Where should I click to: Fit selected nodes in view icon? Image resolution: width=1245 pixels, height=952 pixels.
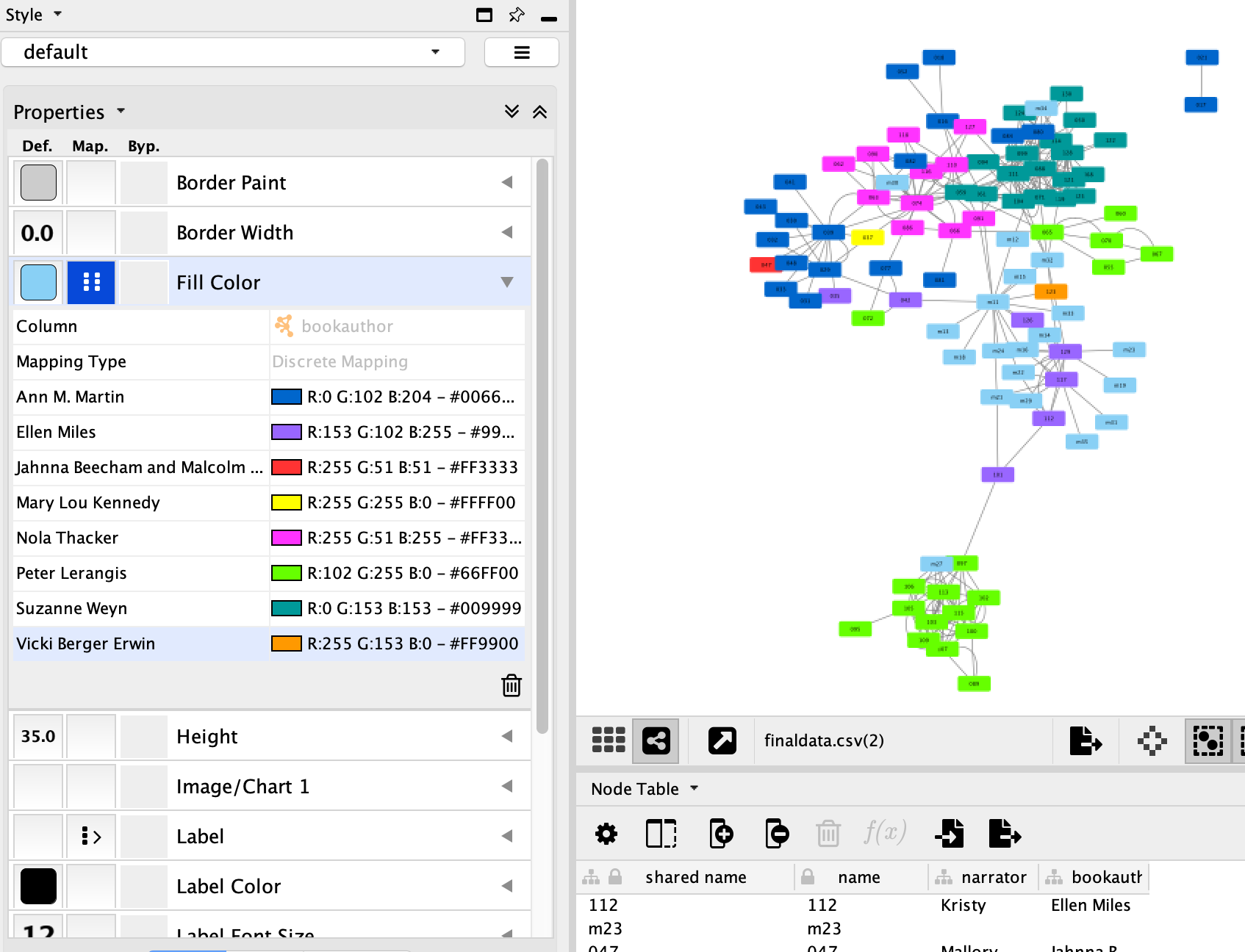pos(1208,740)
